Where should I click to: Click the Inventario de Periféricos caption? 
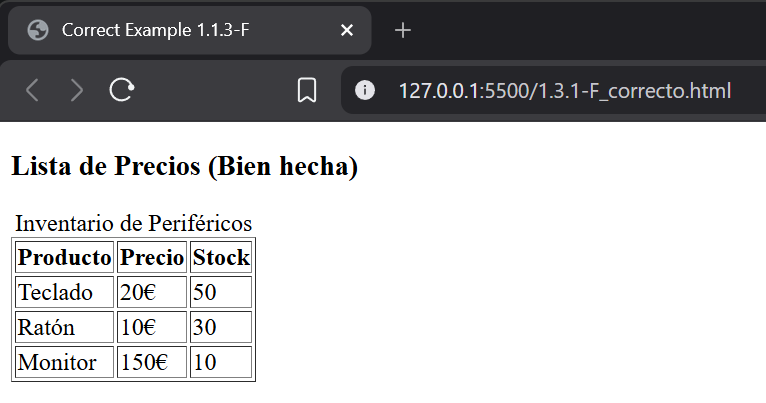pos(133,222)
